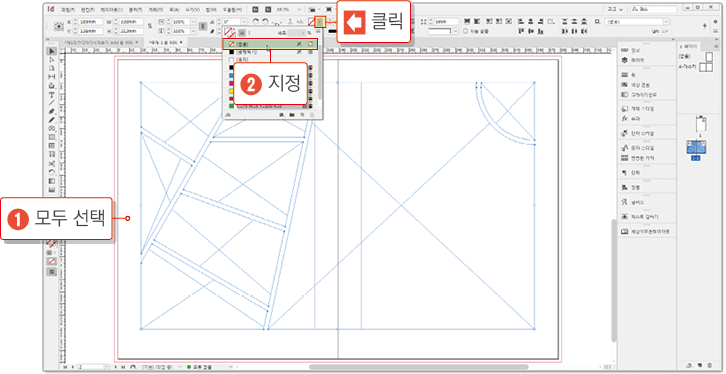Viewport: 726px width, 374px height.
Task: Select the Page tool
Action: [52, 68]
